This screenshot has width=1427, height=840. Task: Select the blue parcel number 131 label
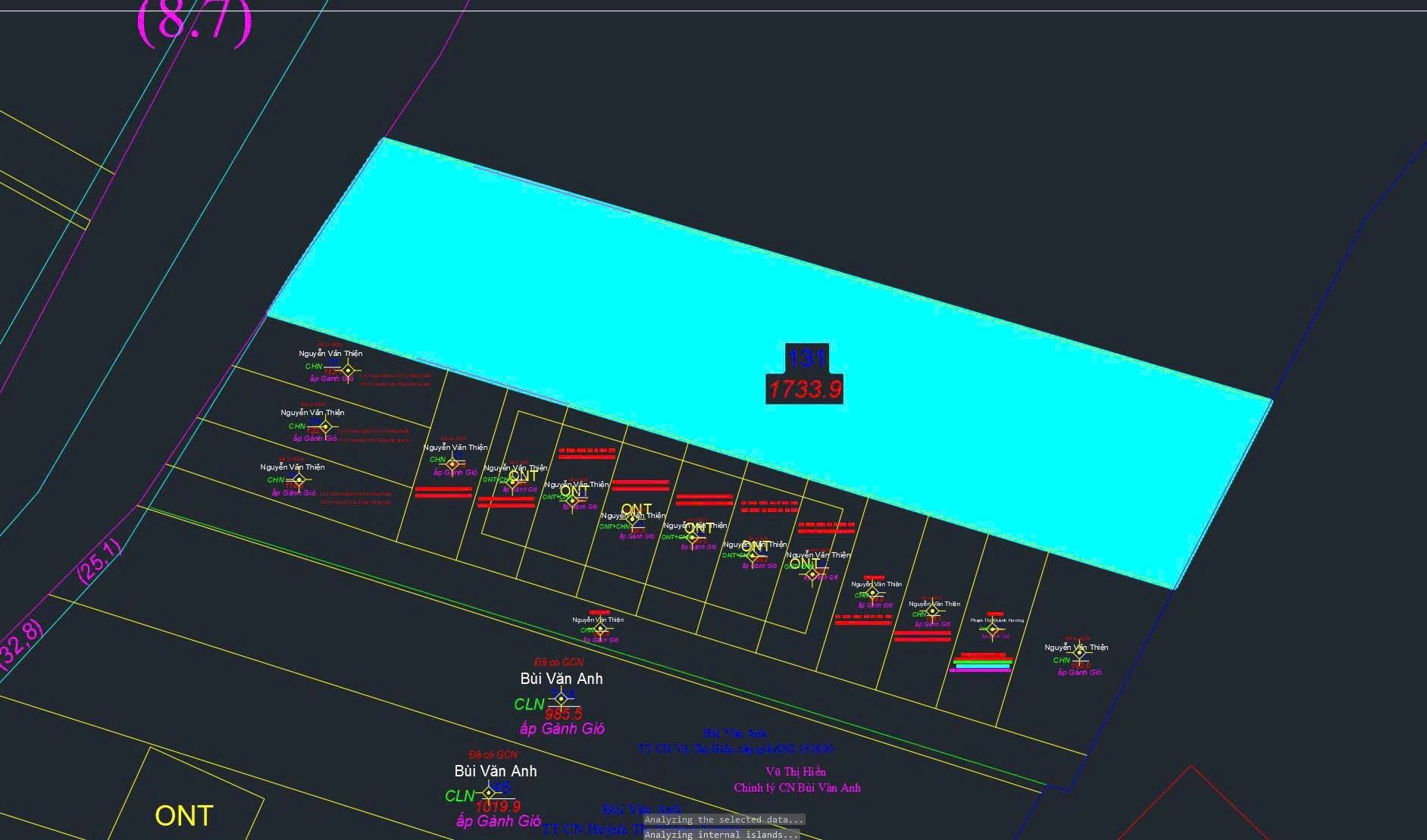(x=806, y=358)
